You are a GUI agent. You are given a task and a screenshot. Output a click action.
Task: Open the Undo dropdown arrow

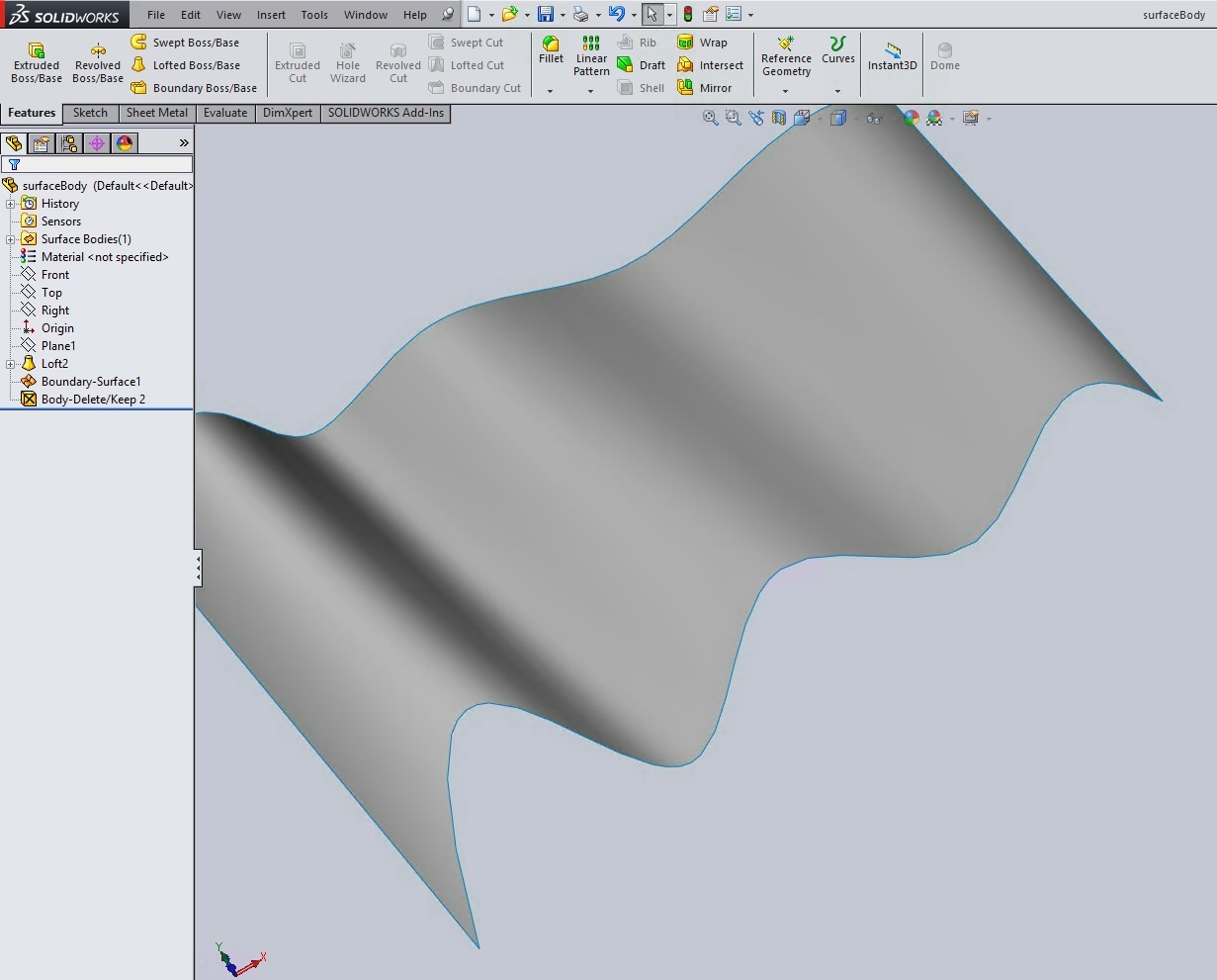pos(634,15)
